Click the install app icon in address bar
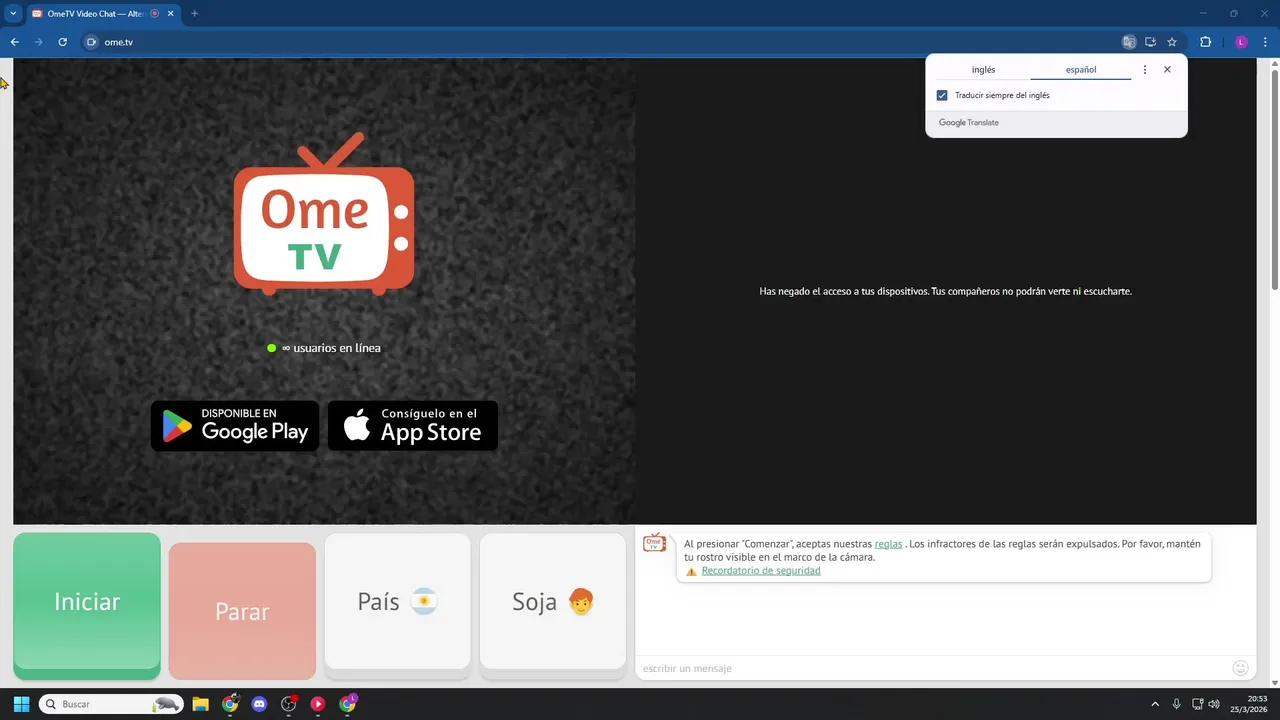The width and height of the screenshot is (1280, 720). pos(1151,42)
